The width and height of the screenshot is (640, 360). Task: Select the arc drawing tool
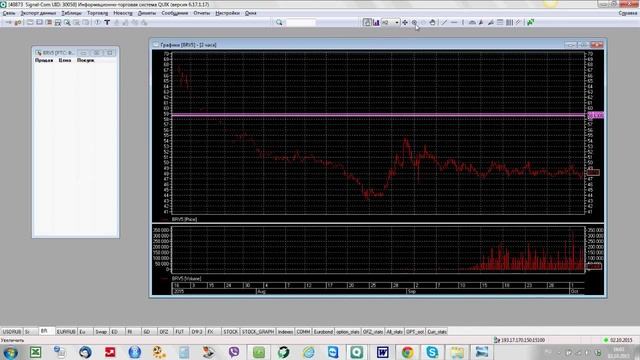pyautogui.click(x=472, y=22)
